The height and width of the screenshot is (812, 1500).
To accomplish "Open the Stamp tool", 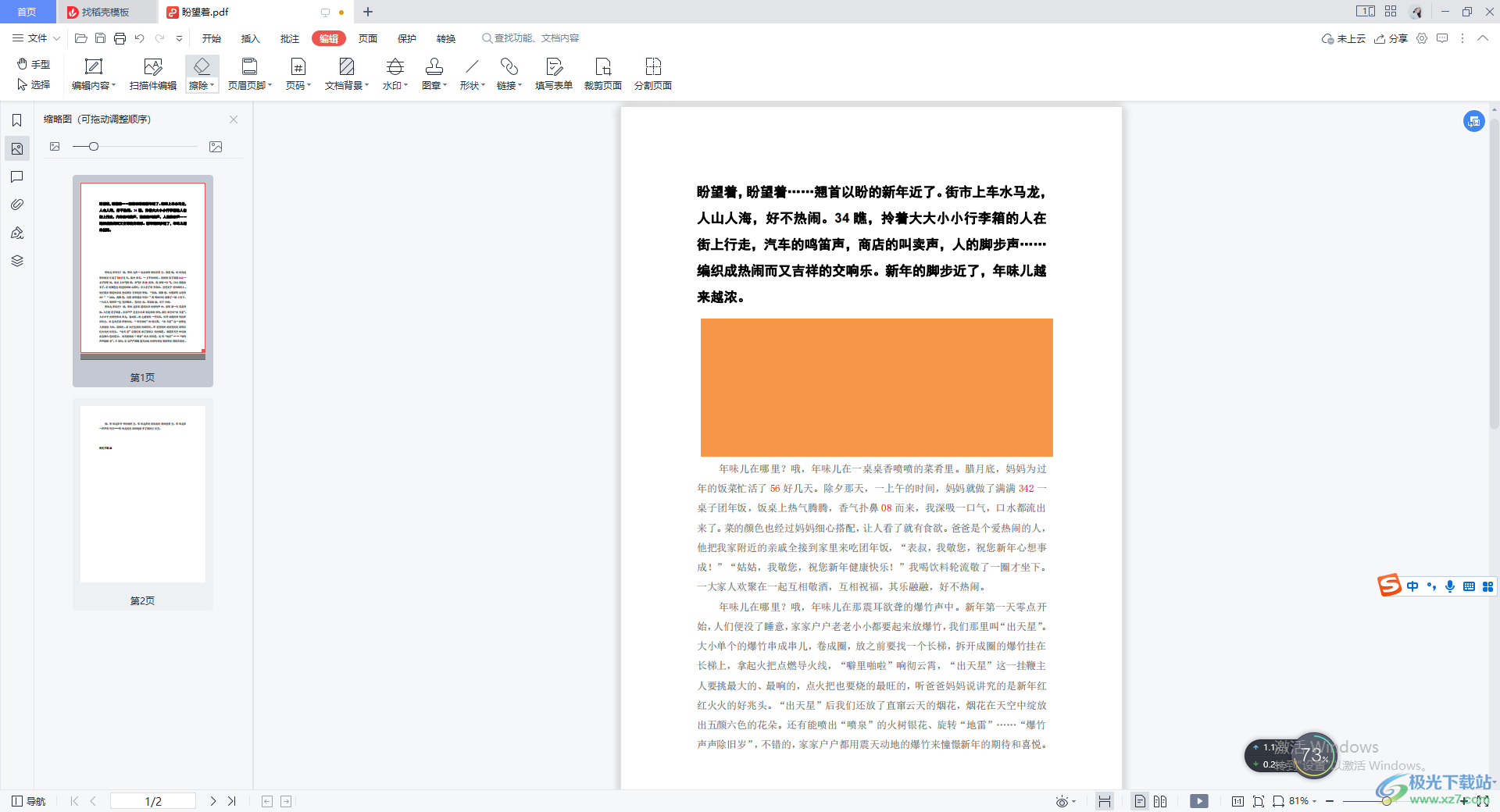I will 434,74.
